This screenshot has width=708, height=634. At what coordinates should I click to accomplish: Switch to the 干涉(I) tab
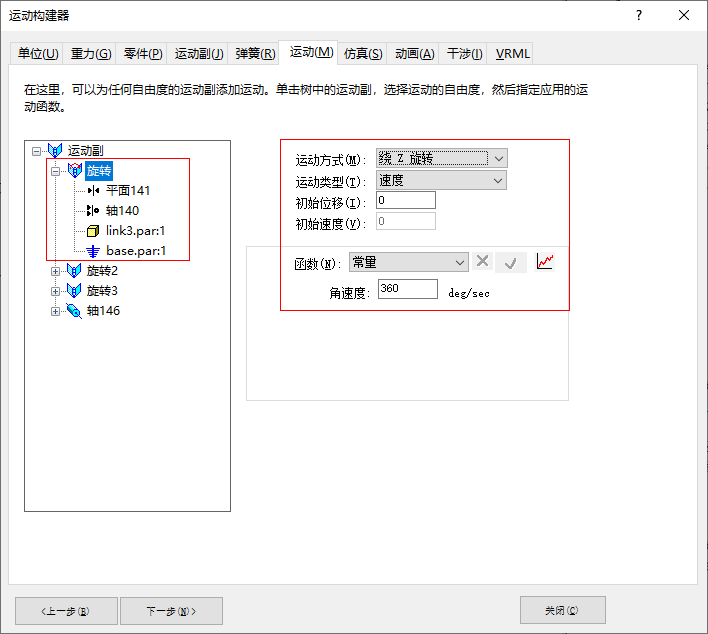[x=464, y=54]
